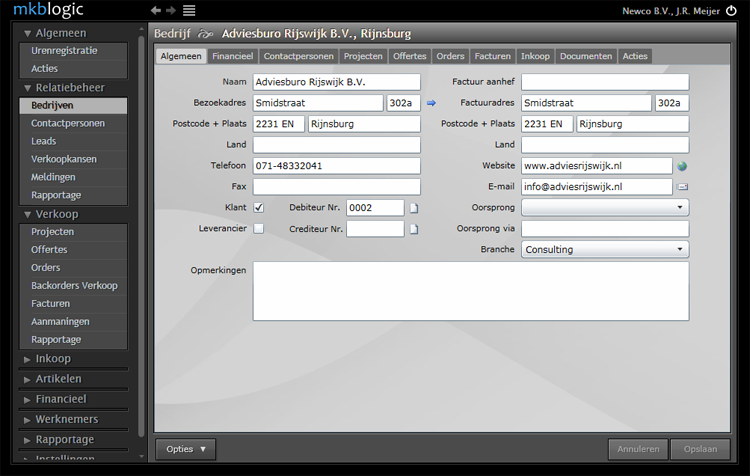Switch to the Financieel tab
The height and width of the screenshot is (476, 750).
(232, 56)
